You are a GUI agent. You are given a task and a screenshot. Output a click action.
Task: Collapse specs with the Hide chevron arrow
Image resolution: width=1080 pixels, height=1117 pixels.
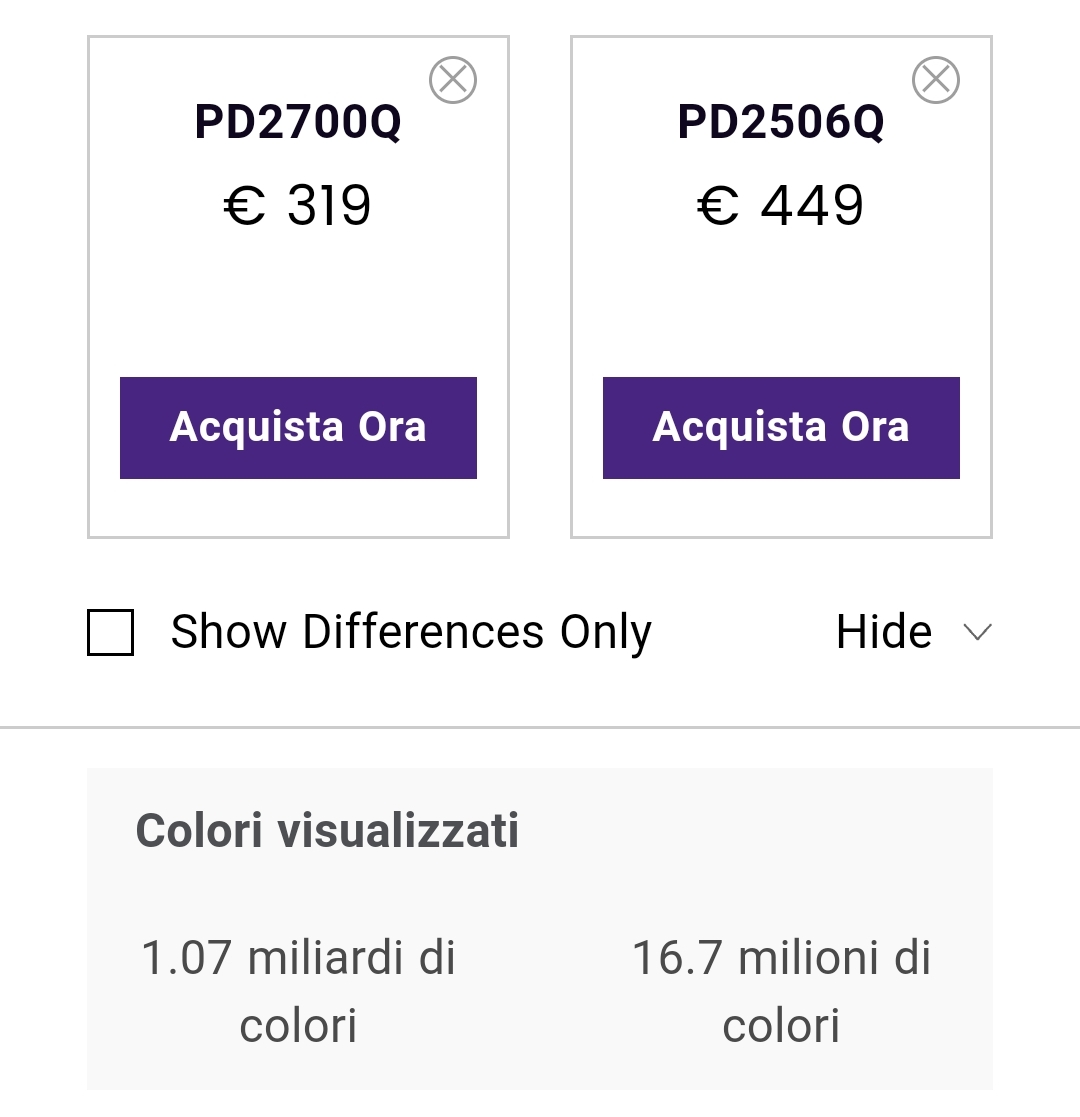tap(977, 632)
